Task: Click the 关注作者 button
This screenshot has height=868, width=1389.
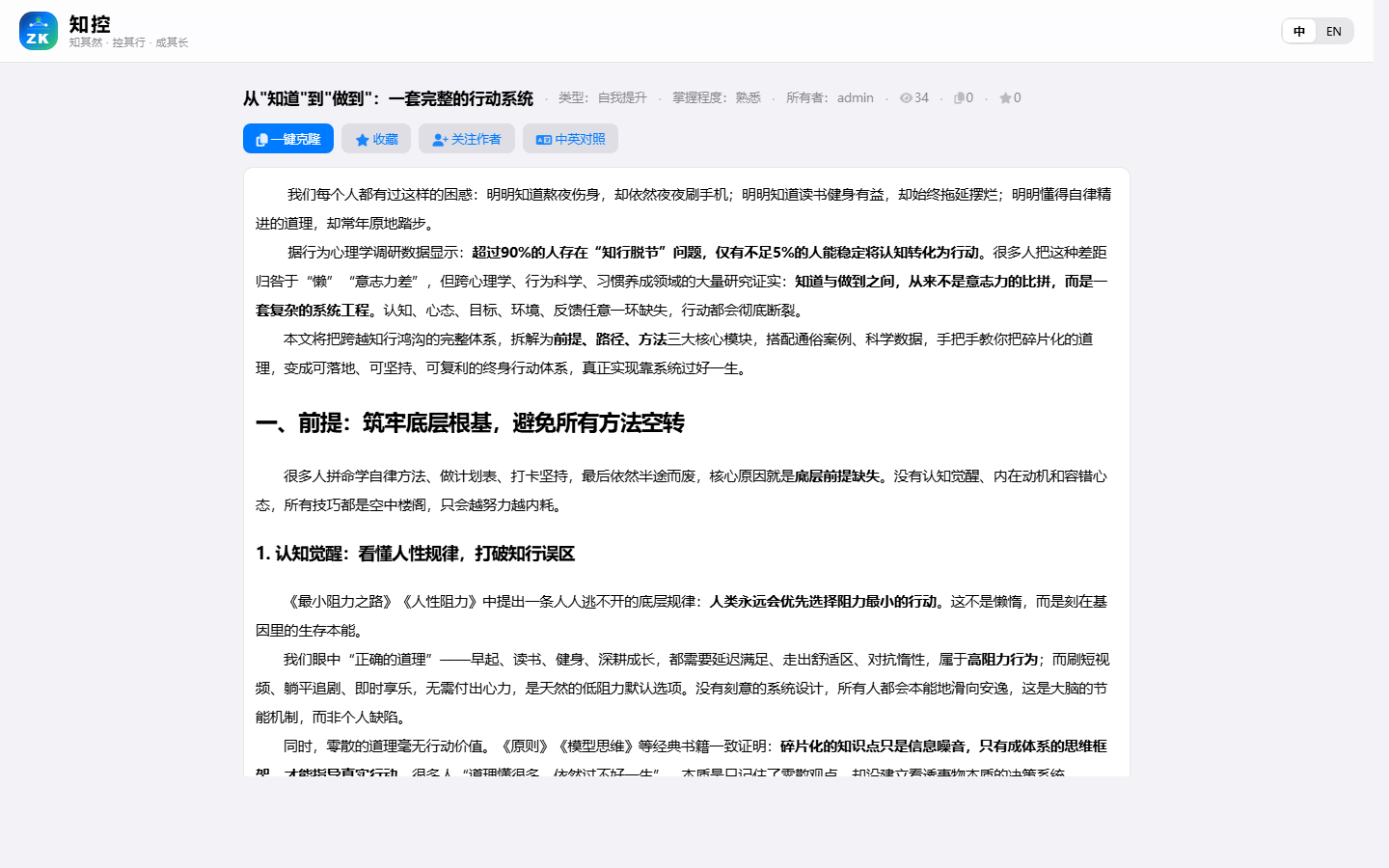Action: [x=467, y=139]
